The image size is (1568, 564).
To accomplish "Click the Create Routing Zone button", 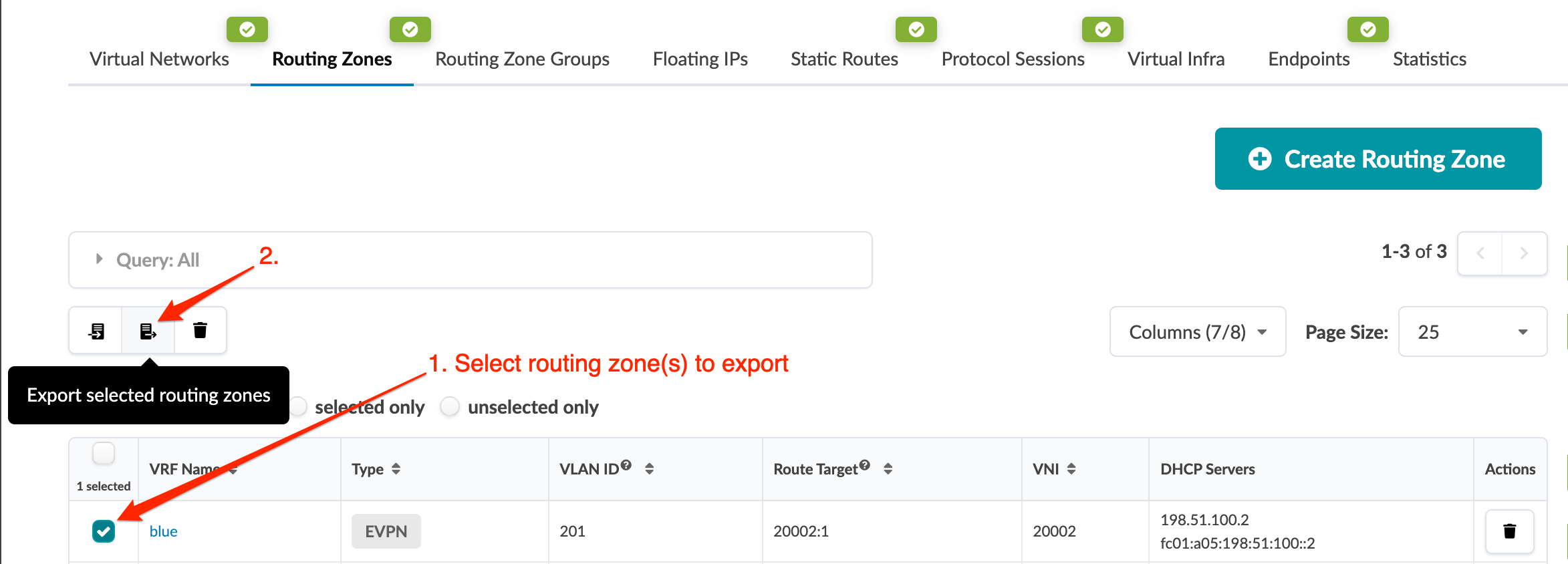I will pos(1378,159).
